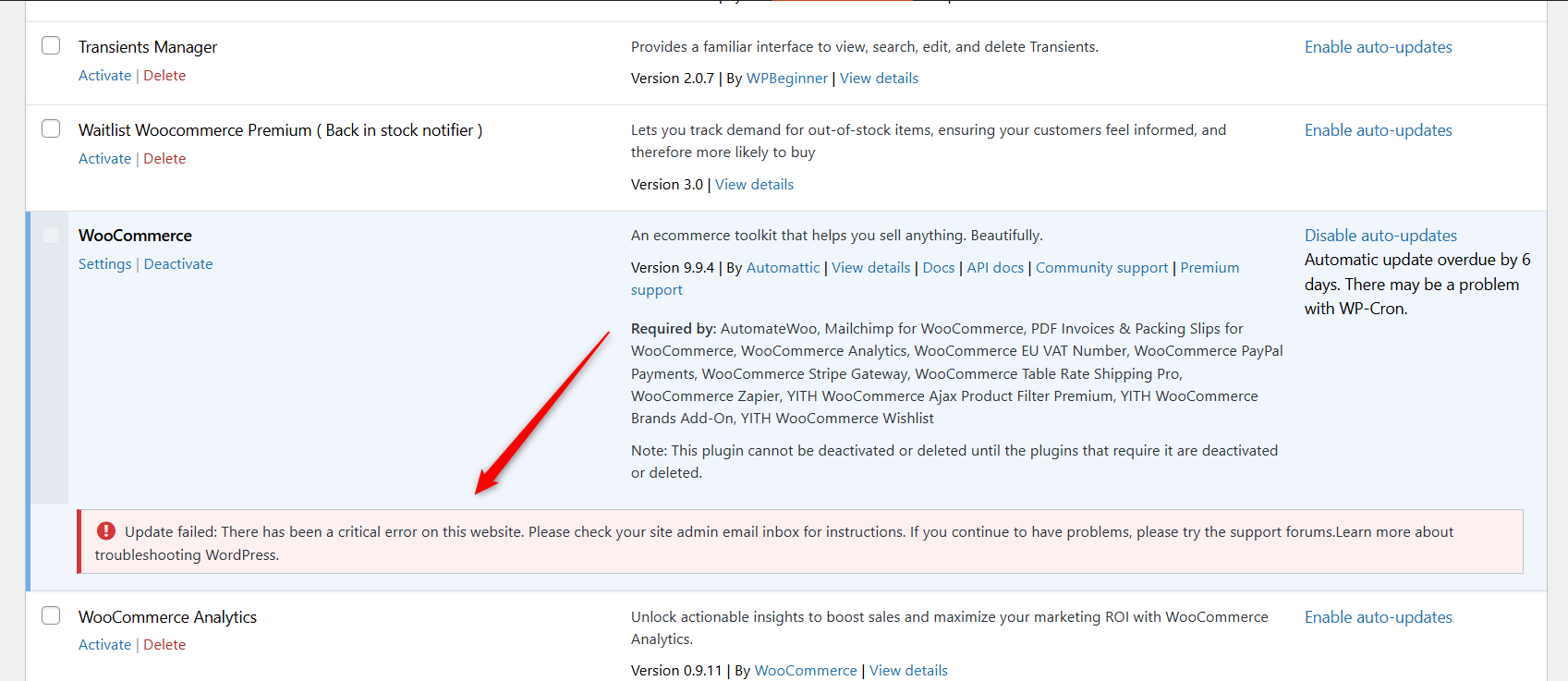Delete the Transients Manager plugin
Image resolution: width=1568 pixels, height=681 pixels.
pos(164,76)
